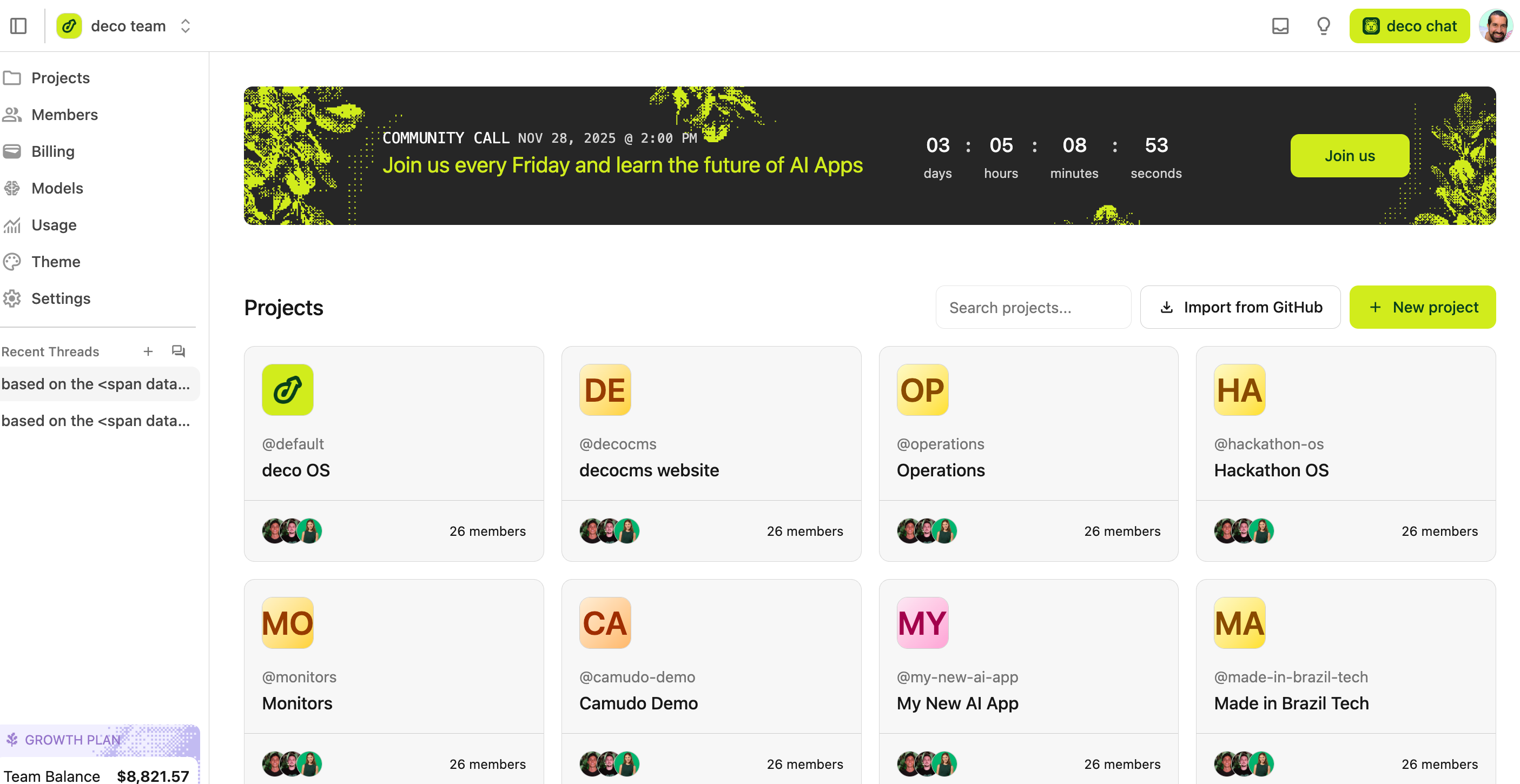This screenshot has height=784, width=1520.
Task: Focus the Search projects field
Action: pos(1033,307)
